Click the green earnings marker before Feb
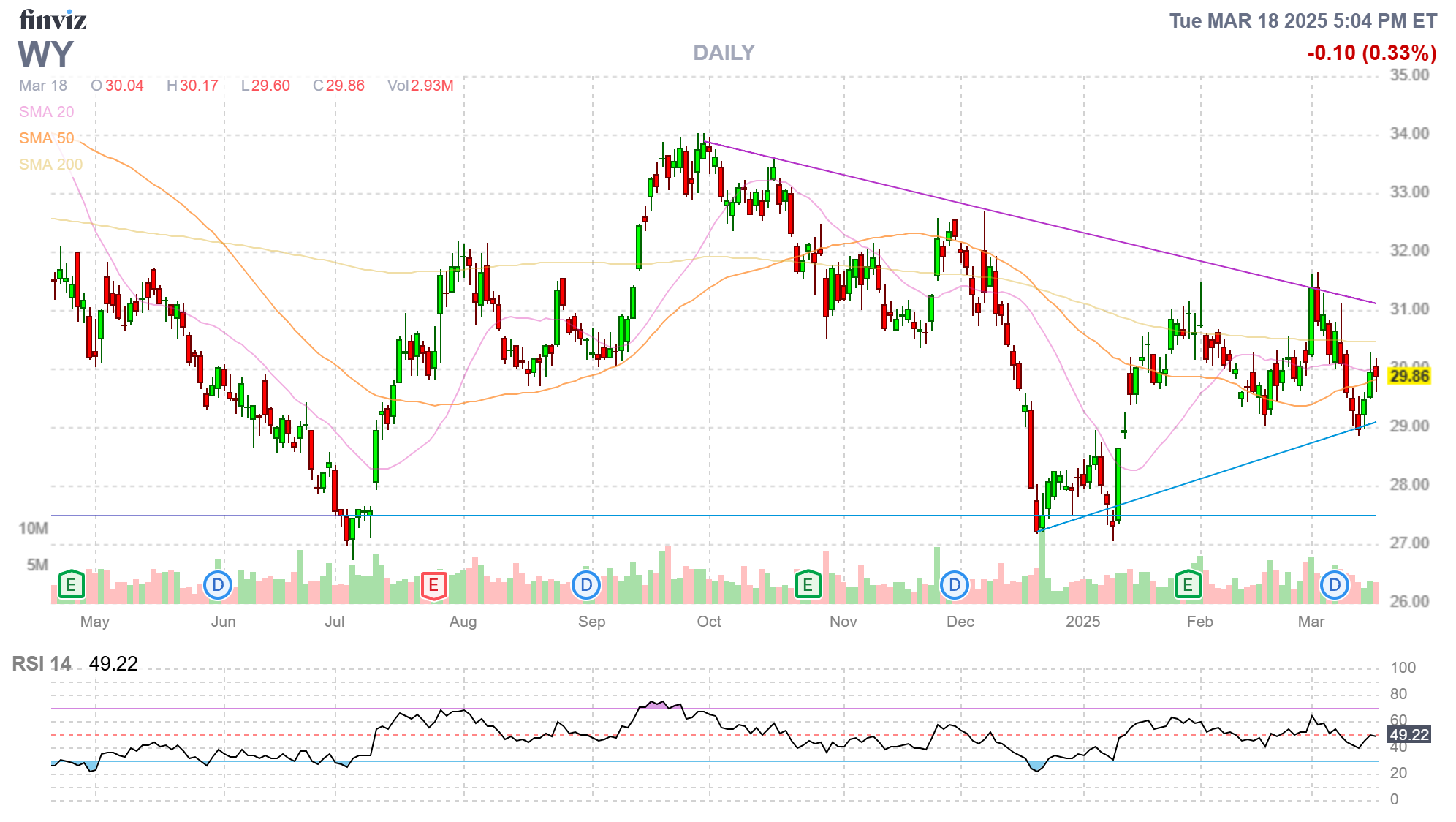Viewport: 1456px width, 822px height. click(1188, 585)
